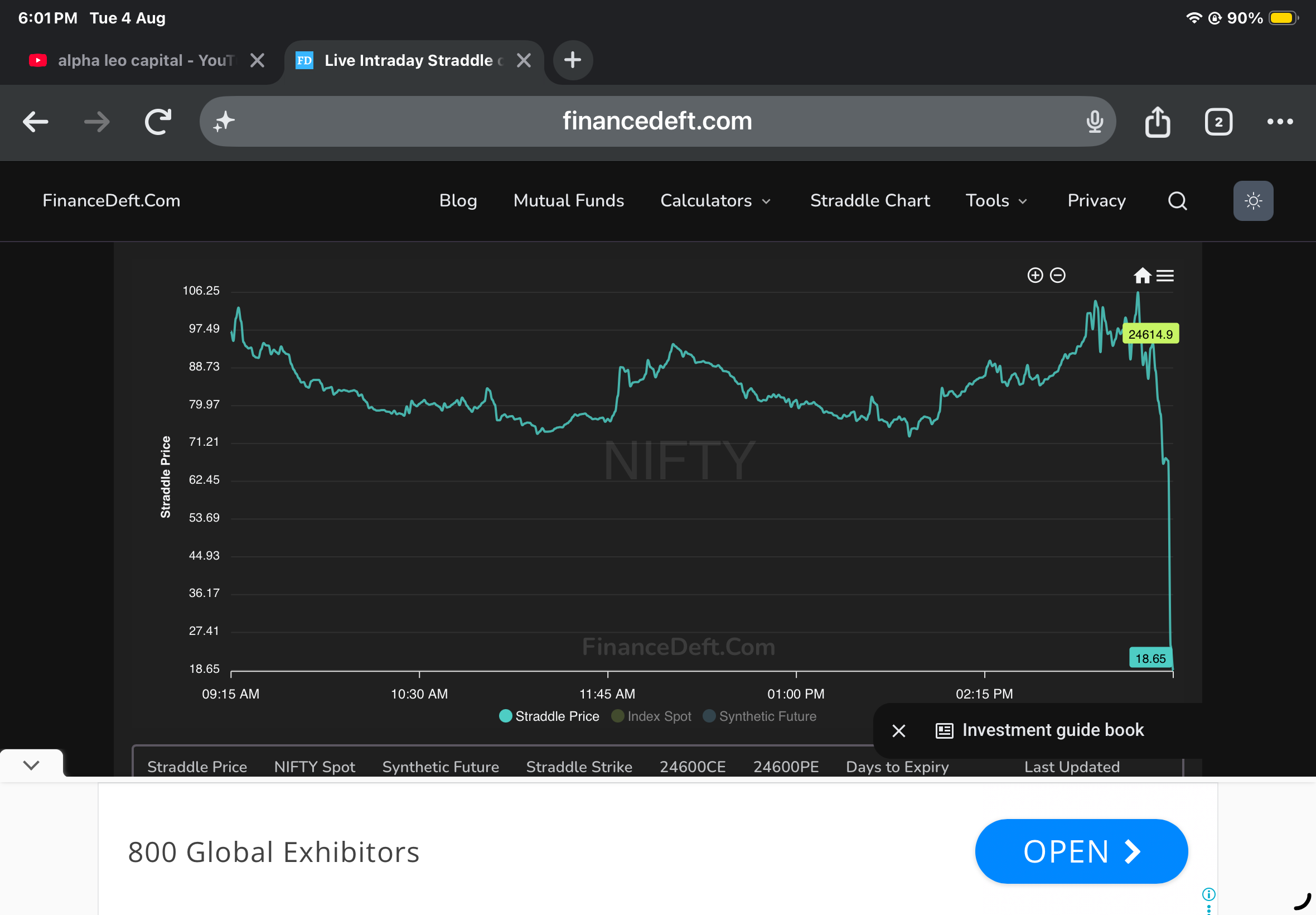This screenshot has height=915, width=1316.
Task: Zoom in on the straddle chart
Action: [x=1035, y=275]
